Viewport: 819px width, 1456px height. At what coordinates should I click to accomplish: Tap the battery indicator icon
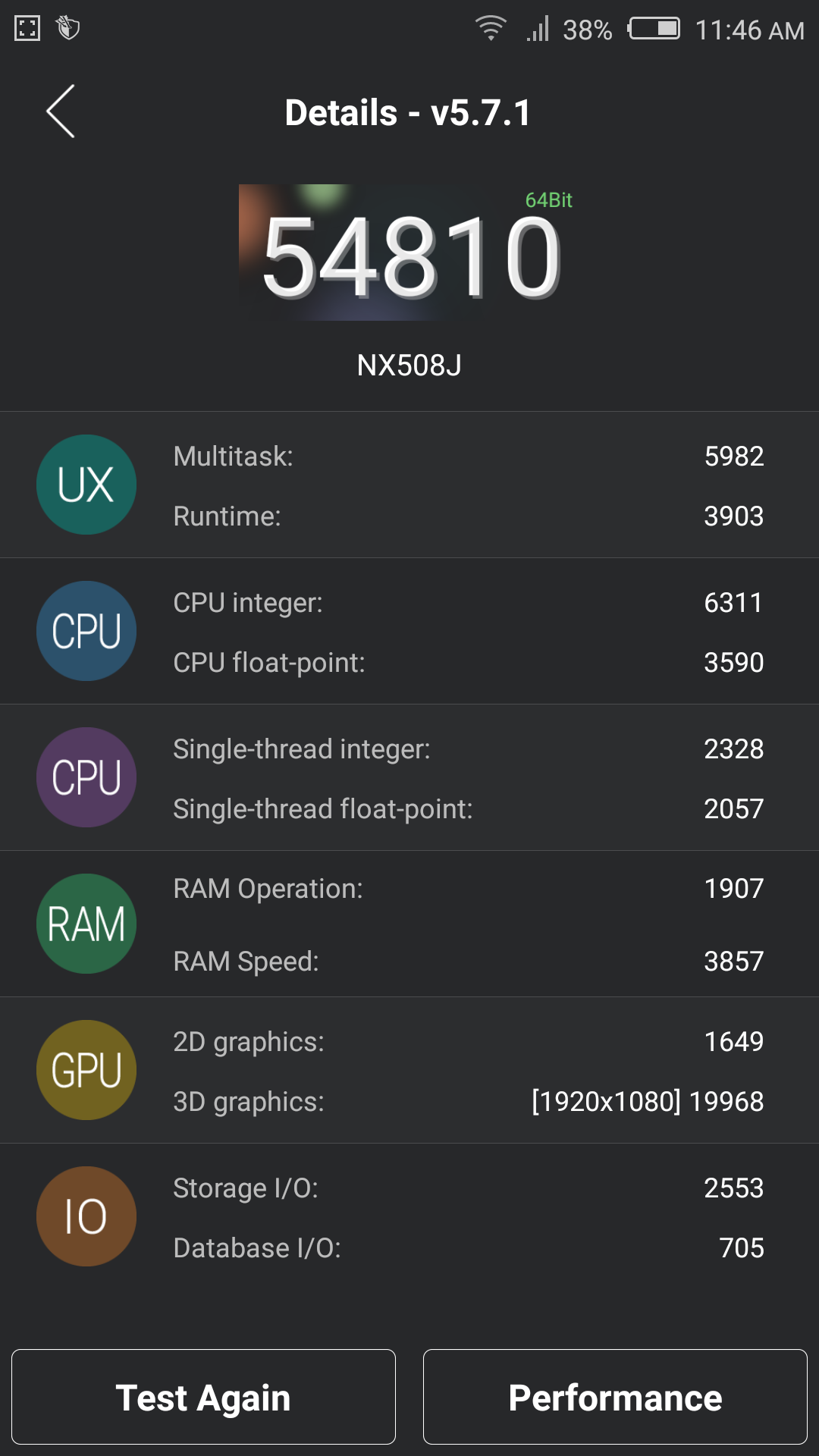click(x=654, y=29)
